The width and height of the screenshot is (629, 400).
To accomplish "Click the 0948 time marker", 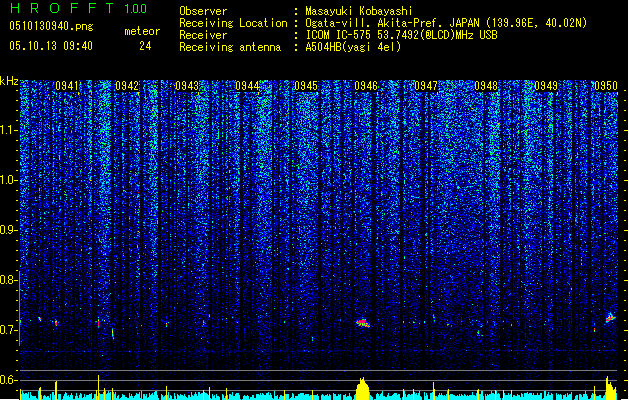I will [486, 86].
